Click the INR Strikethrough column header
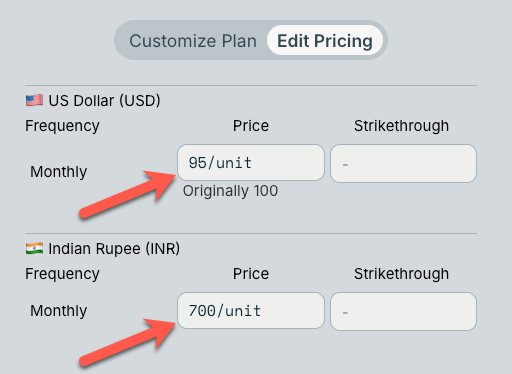 click(x=401, y=274)
